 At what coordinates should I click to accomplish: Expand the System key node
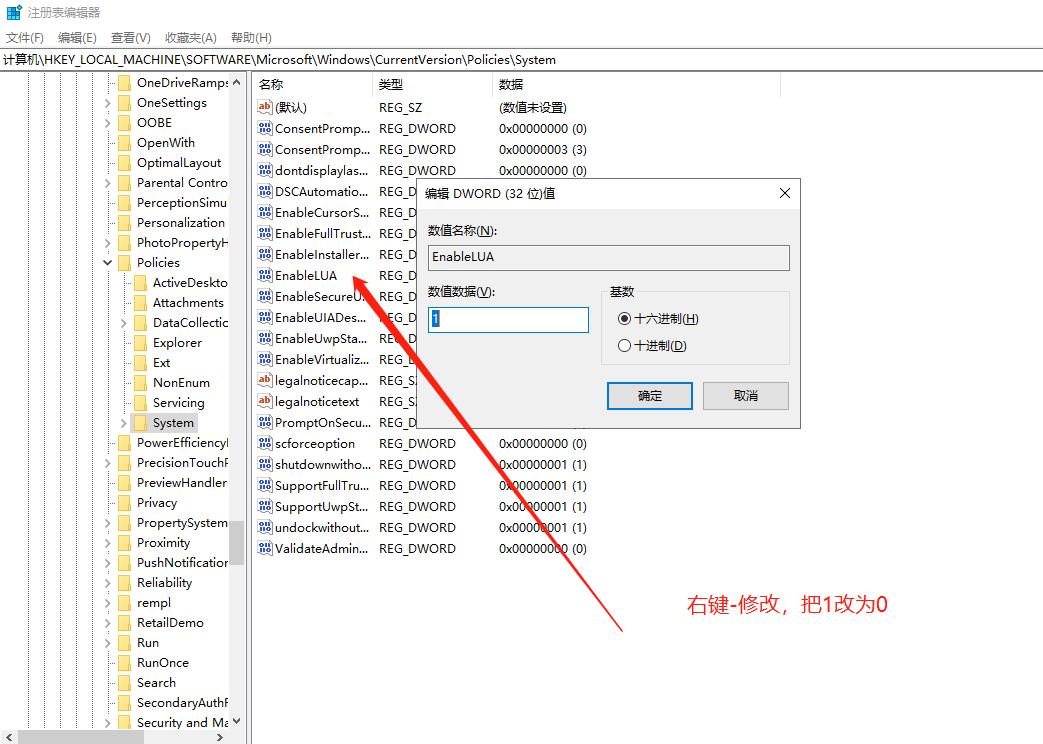(124, 423)
